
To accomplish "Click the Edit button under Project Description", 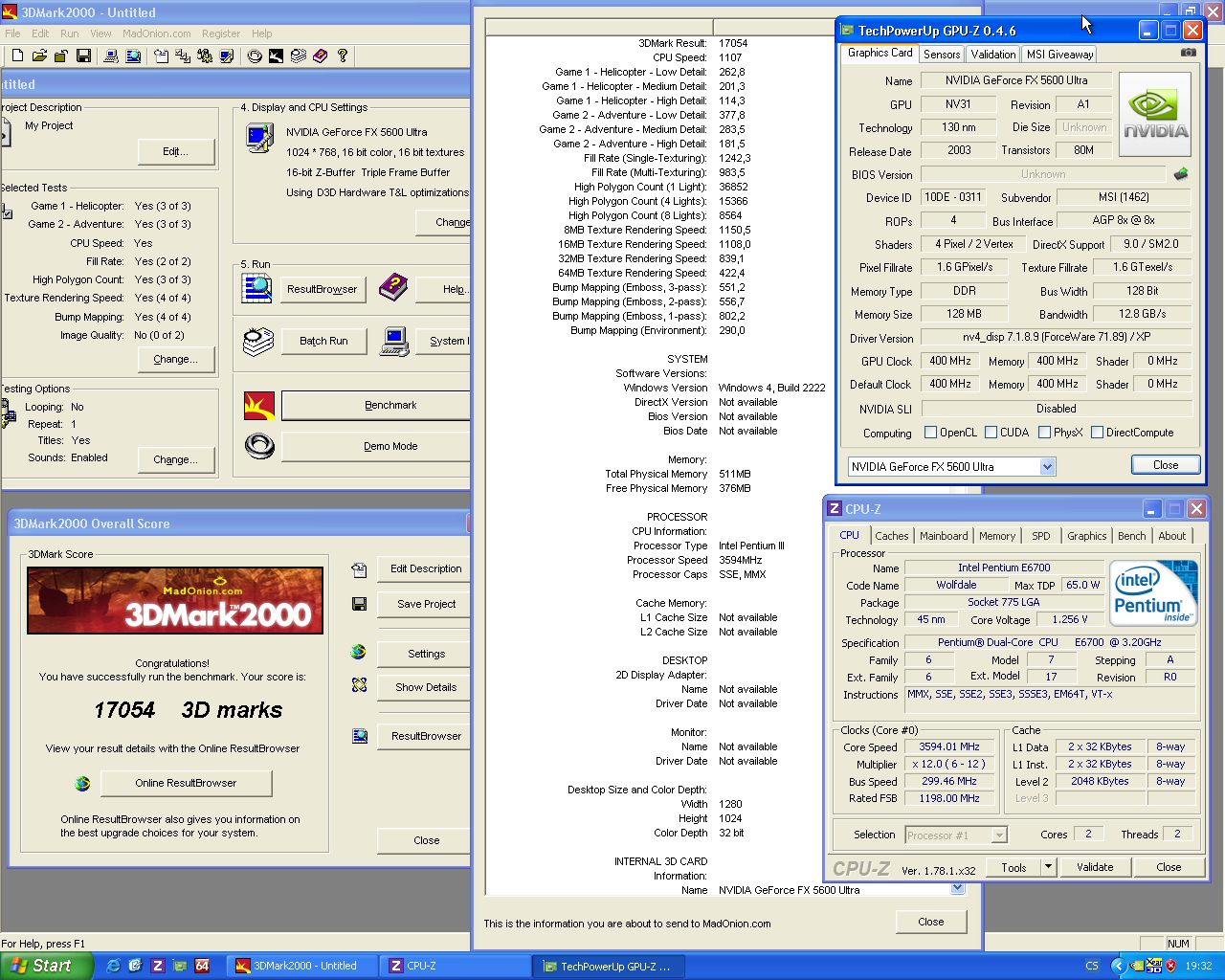I will coord(176,151).
